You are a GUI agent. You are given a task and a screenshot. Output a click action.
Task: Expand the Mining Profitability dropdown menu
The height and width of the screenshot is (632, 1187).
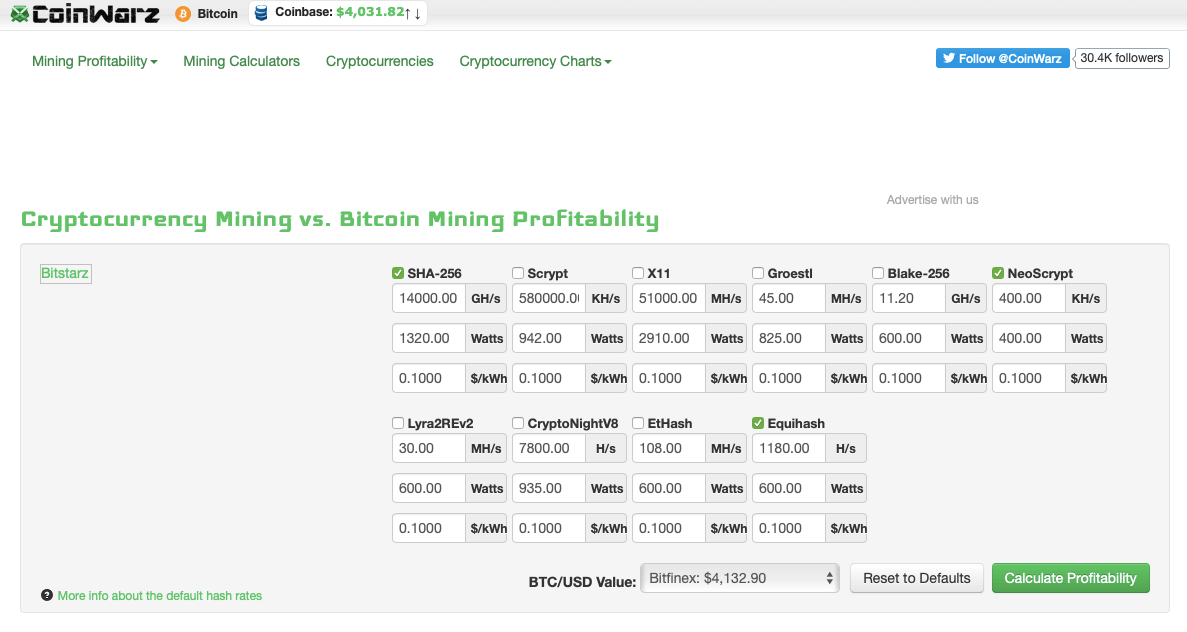[x=95, y=61]
